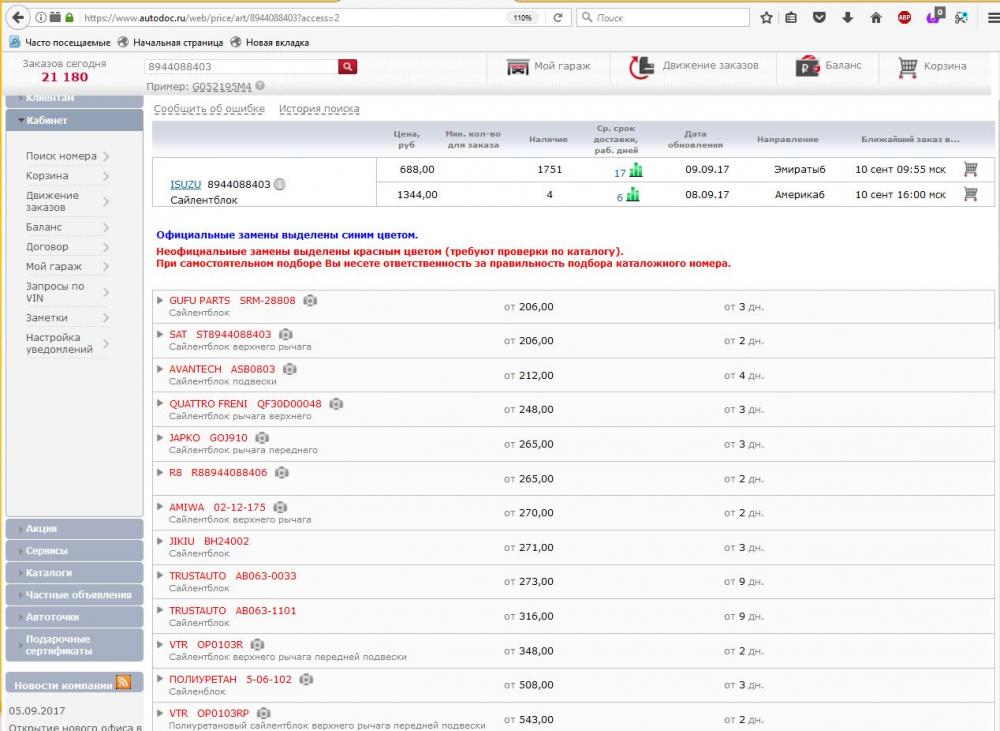Go to browser home page icon
This screenshot has height=731, width=1000.
[876, 18]
